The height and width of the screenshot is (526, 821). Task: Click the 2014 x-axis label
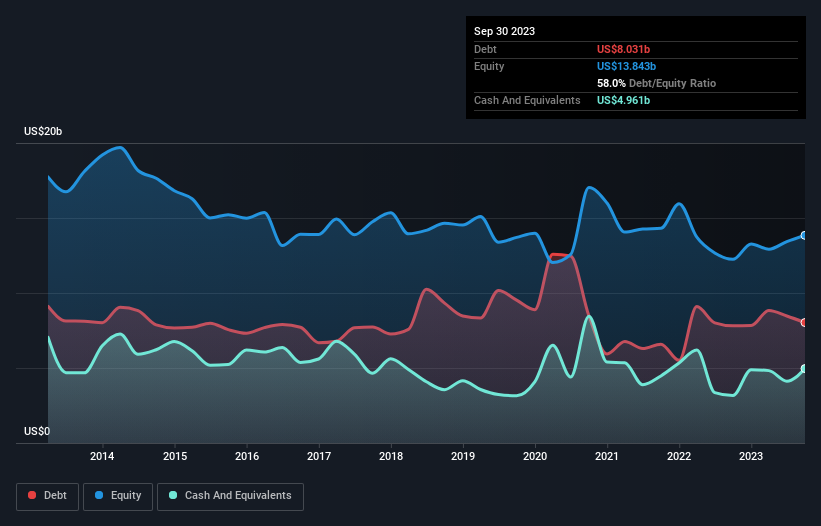[102, 456]
